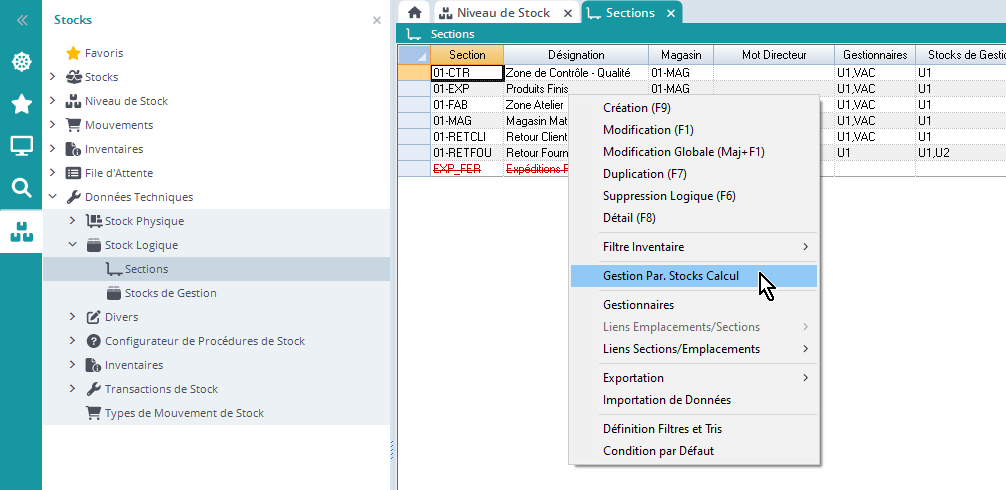This screenshot has width=1006, height=490.
Task: Sort by the Désignation column header
Action: pyautogui.click(x=576, y=55)
